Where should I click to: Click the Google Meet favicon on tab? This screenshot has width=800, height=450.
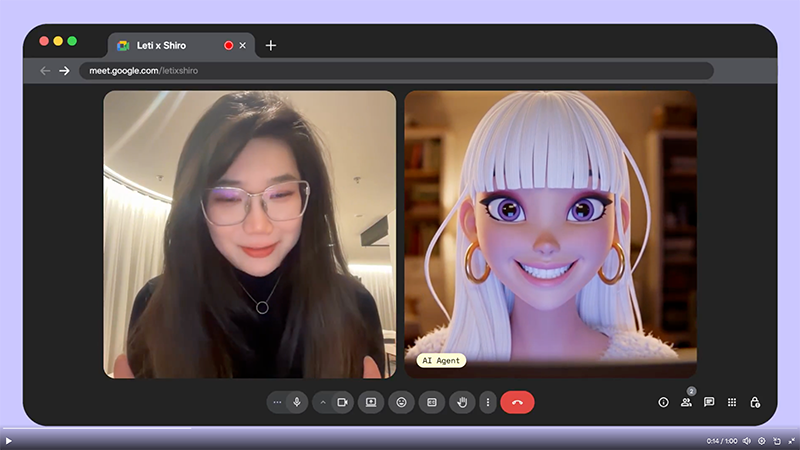pyautogui.click(x=123, y=45)
